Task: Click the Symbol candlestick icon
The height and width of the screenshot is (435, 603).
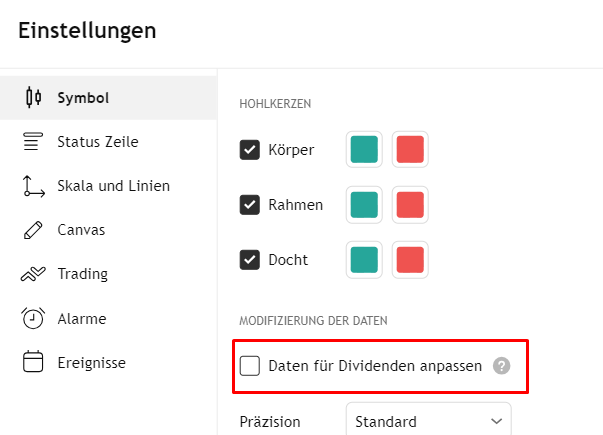Action: click(x=34, y=97)
